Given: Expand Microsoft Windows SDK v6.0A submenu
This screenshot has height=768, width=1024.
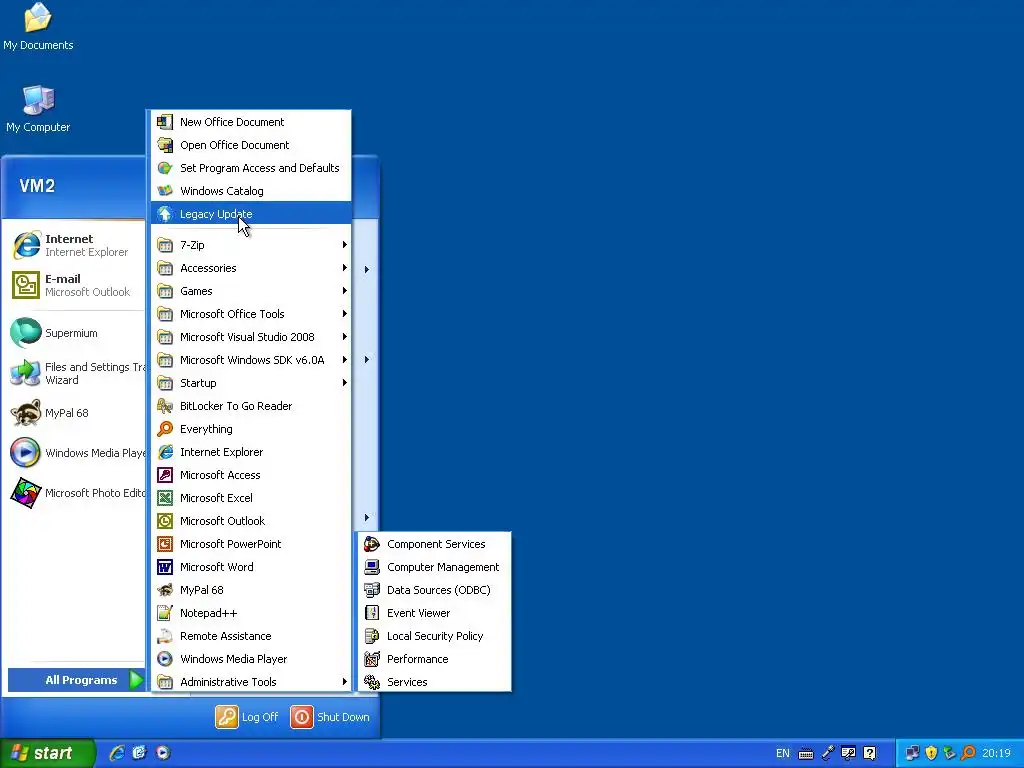Looking at the screenshot, I should pos(251,360).
